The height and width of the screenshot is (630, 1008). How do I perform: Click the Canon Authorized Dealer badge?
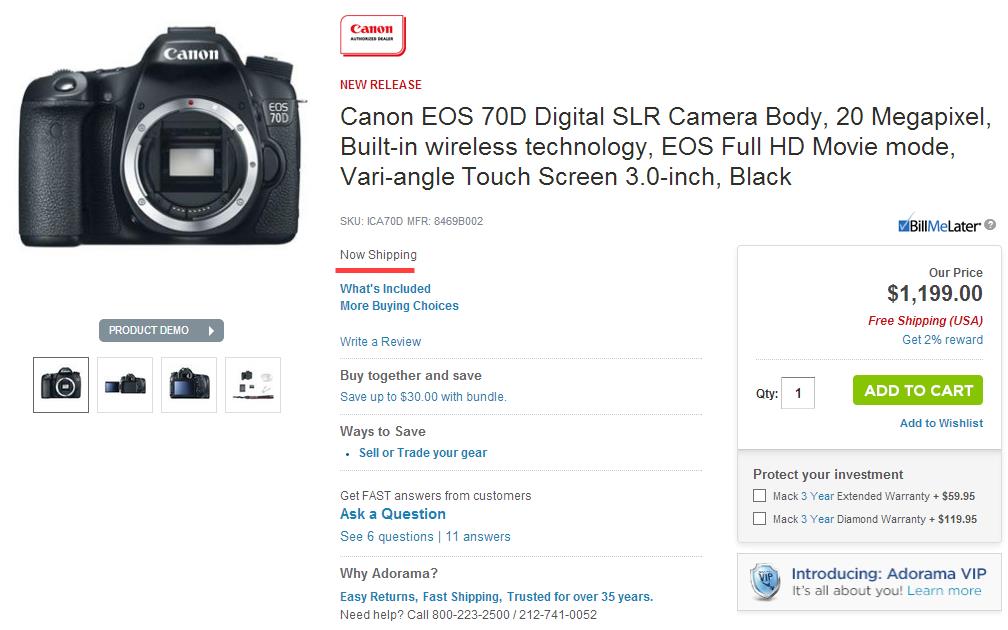[x=371, y=32]
